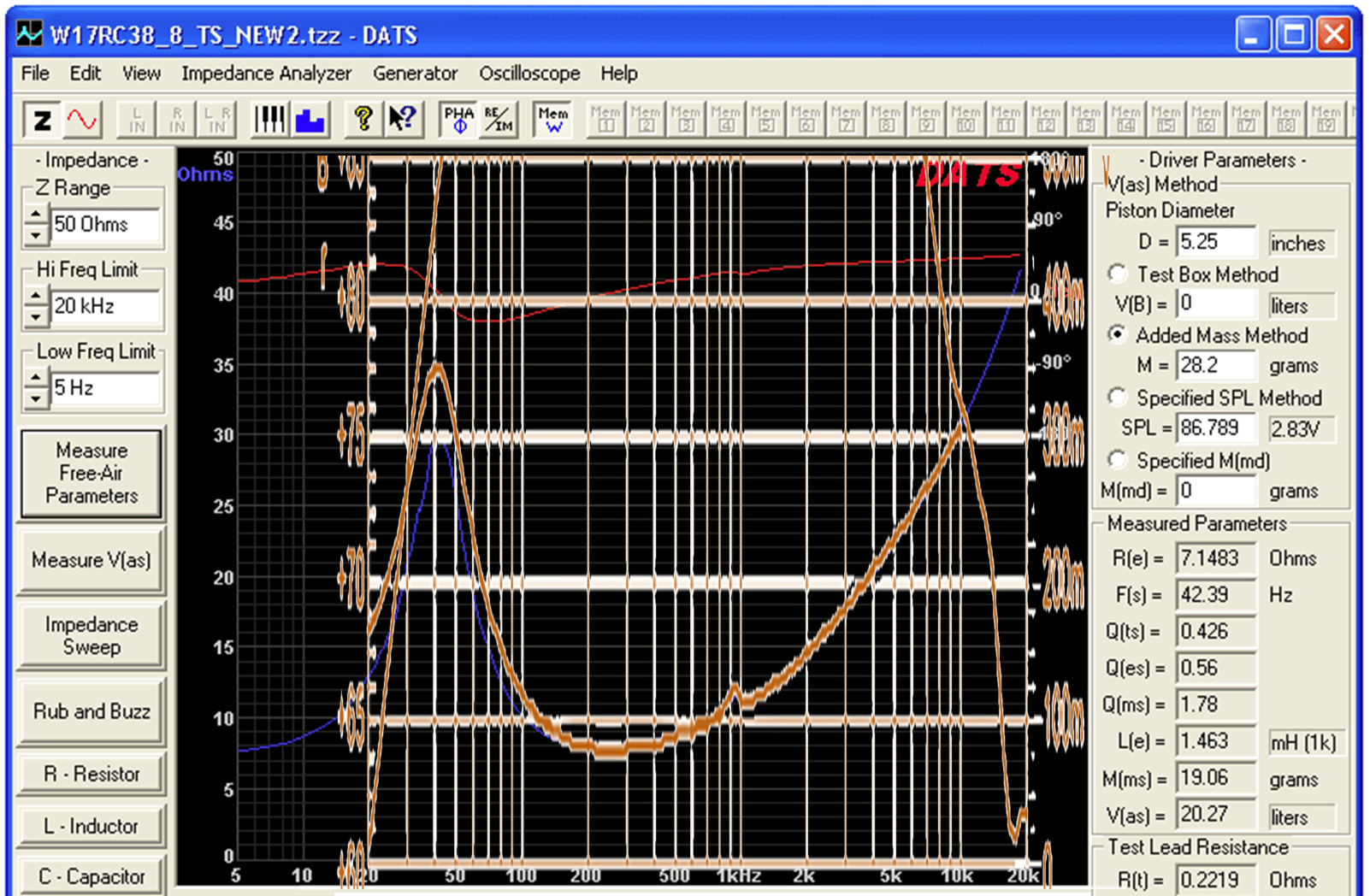Open the Help menu
Viewport: 1370px width, 896px height.
(x=619, y=74)
